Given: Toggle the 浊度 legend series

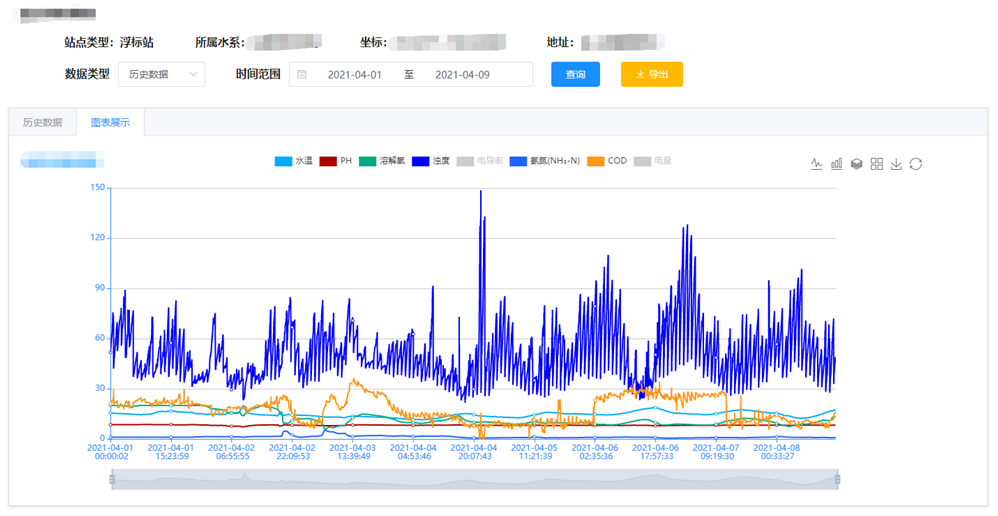Looking at the screenshot, I should pyautogui.click(x=431, y=161).
